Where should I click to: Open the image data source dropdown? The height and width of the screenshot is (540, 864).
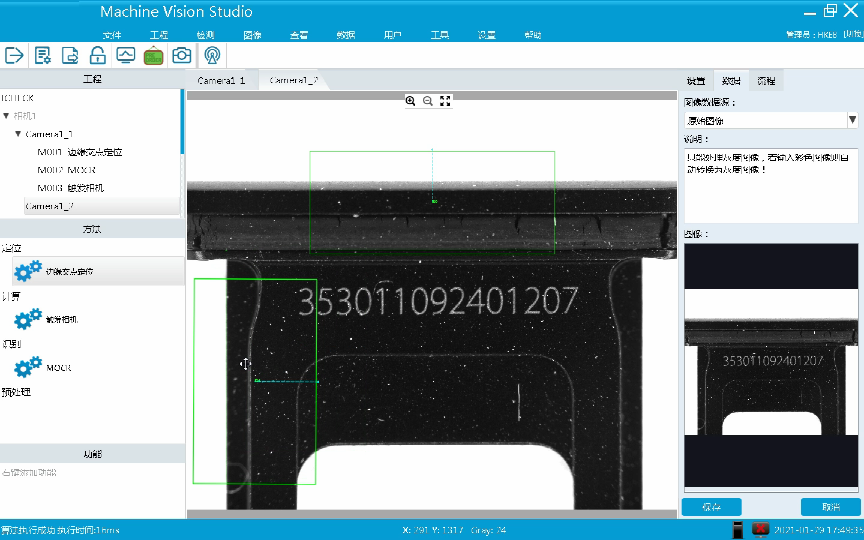point(852,120)
